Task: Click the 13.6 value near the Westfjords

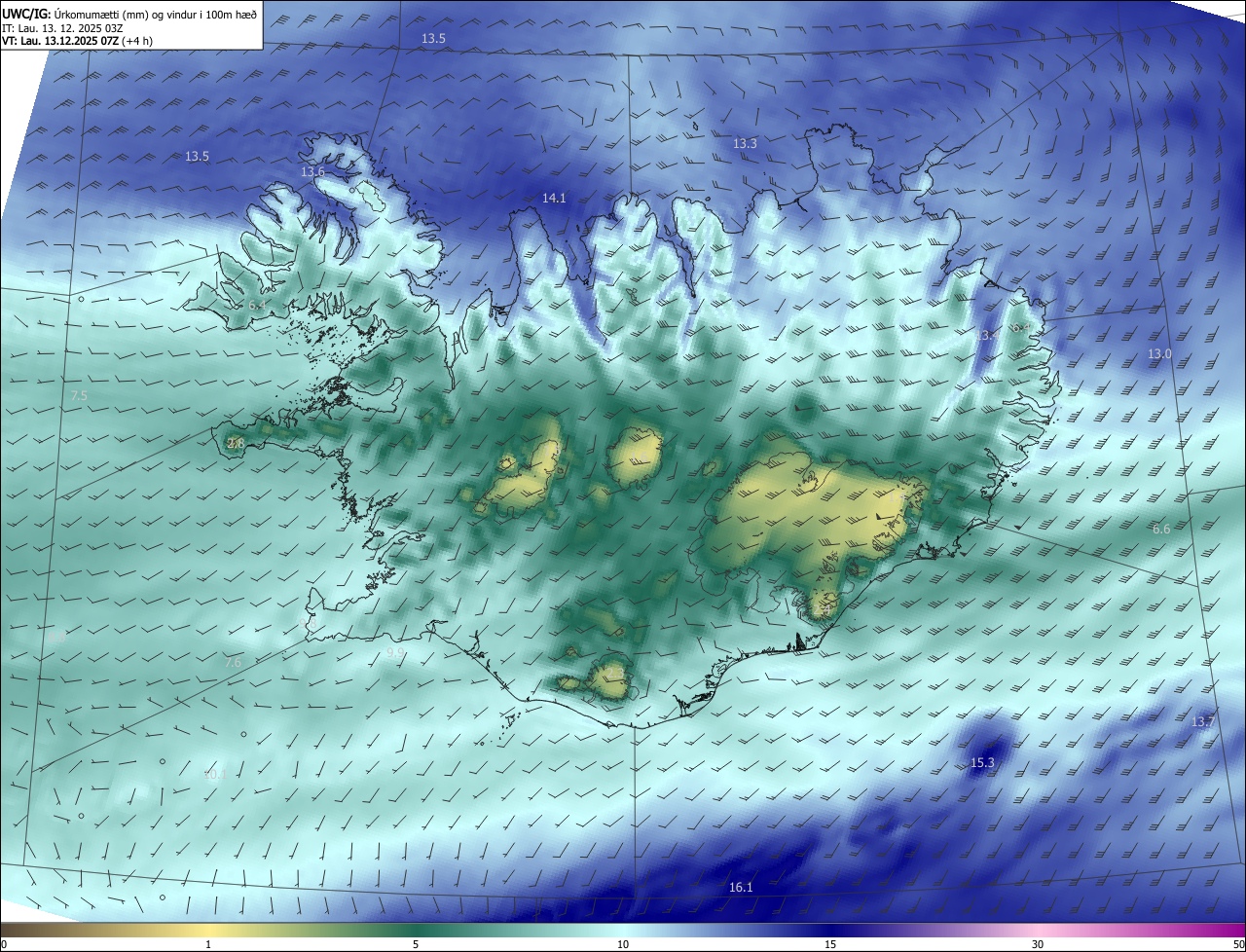Action: click(x=312, y=172)
